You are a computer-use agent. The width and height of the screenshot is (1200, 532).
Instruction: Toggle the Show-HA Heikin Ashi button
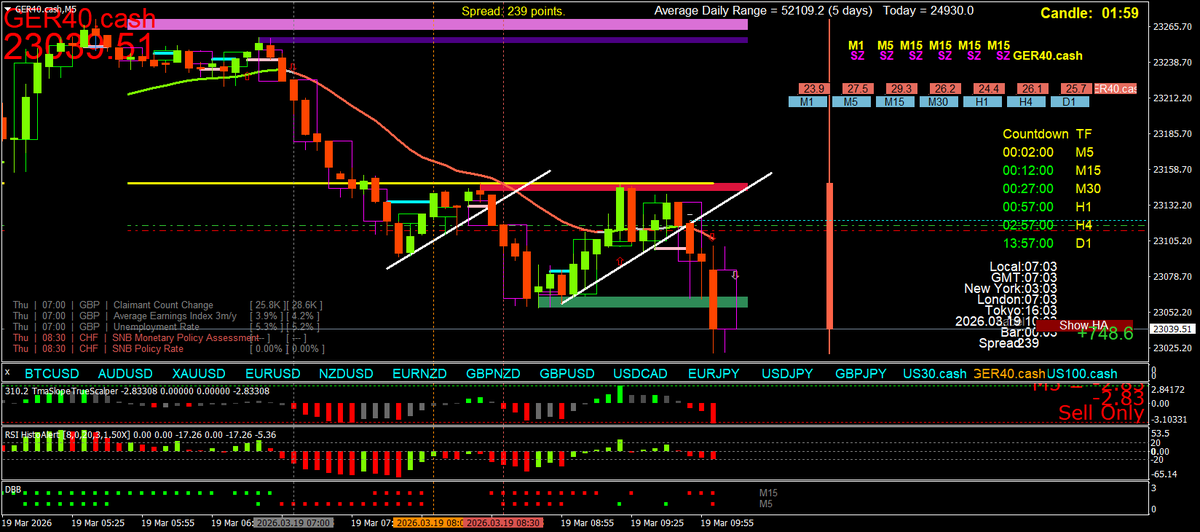1085,326
